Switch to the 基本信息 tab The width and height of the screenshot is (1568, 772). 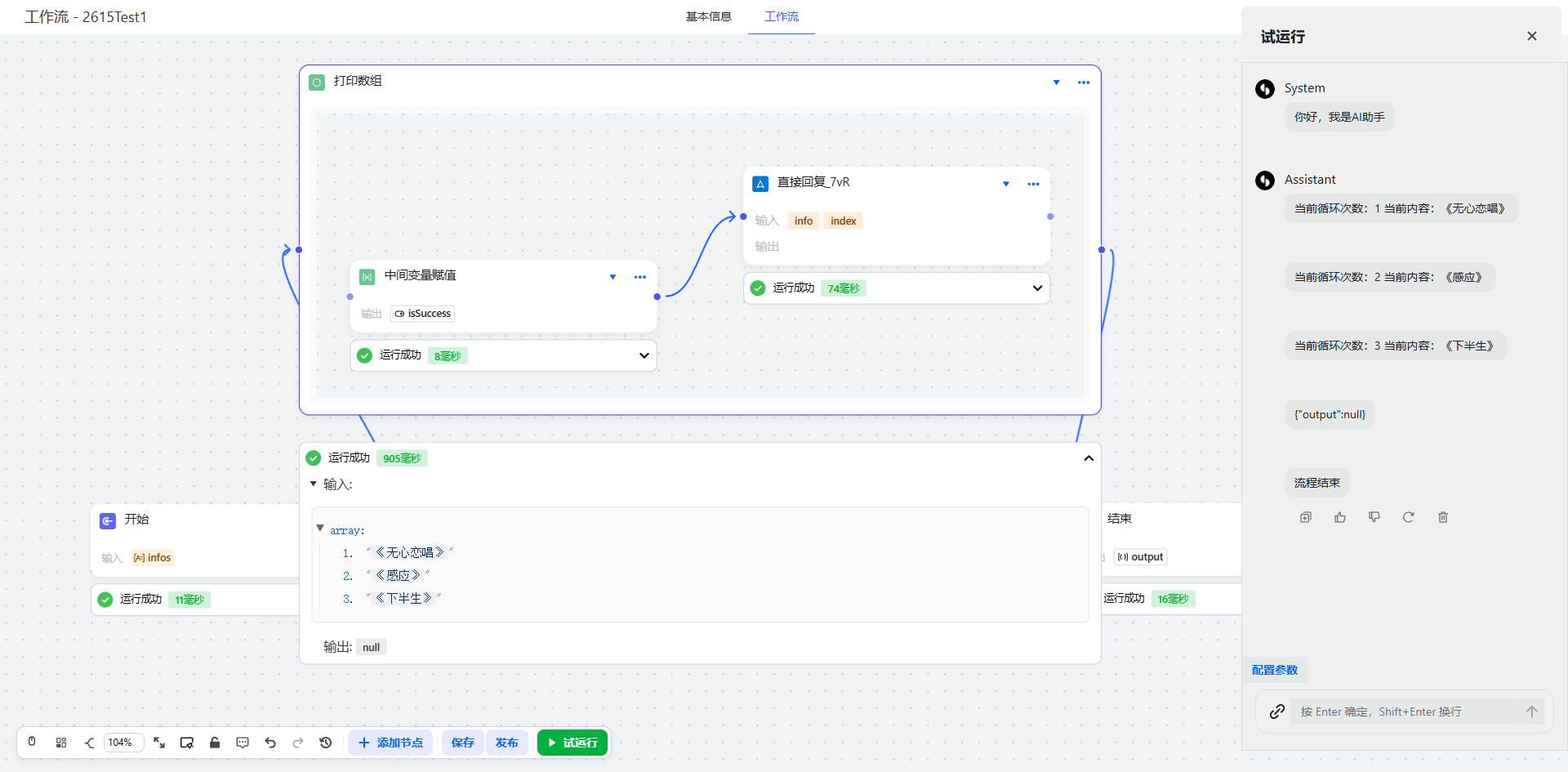click(x=708, y=16)
